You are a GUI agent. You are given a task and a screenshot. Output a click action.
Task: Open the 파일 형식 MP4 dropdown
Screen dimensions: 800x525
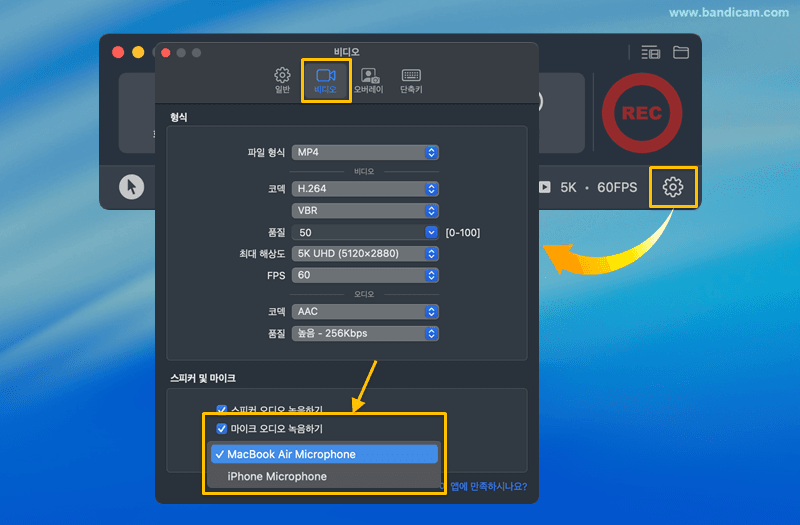[365, 153]
